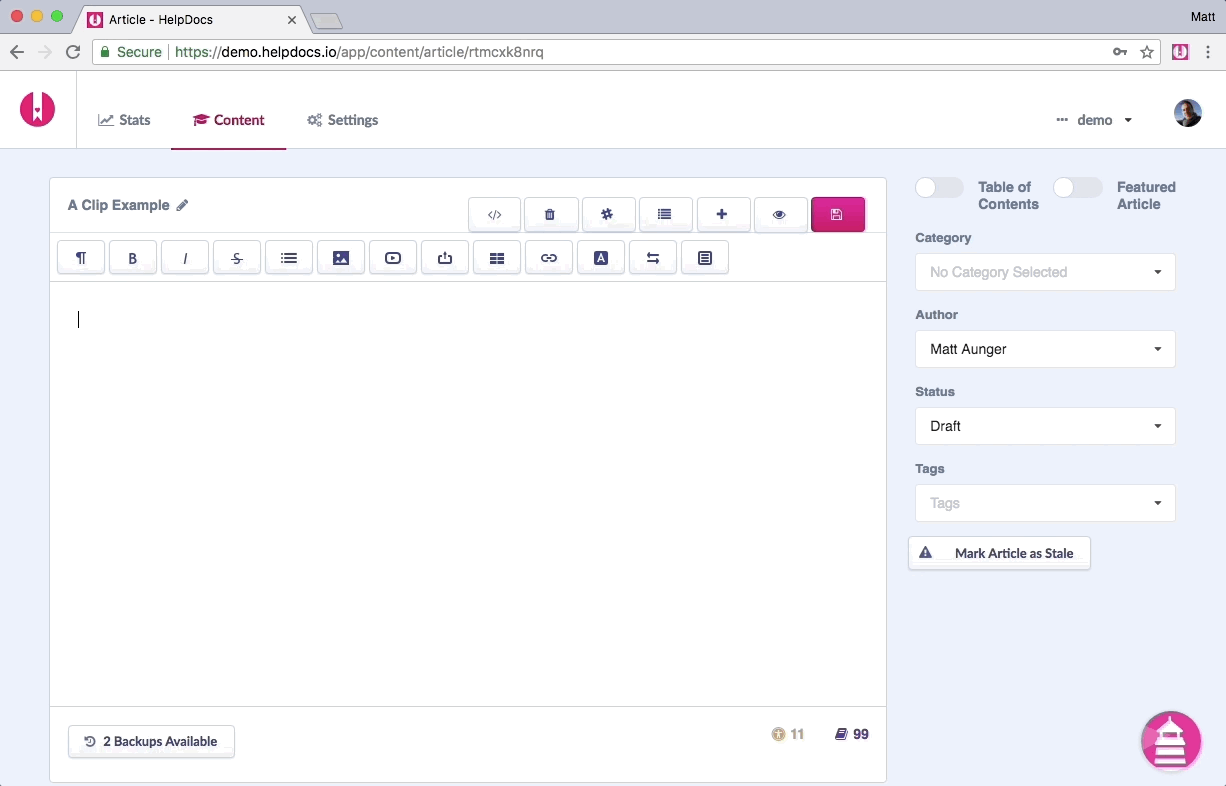Screen dimensions: 1226x786
Task: Click the swap arrows toolbar icon
Action: click(653, 258)
